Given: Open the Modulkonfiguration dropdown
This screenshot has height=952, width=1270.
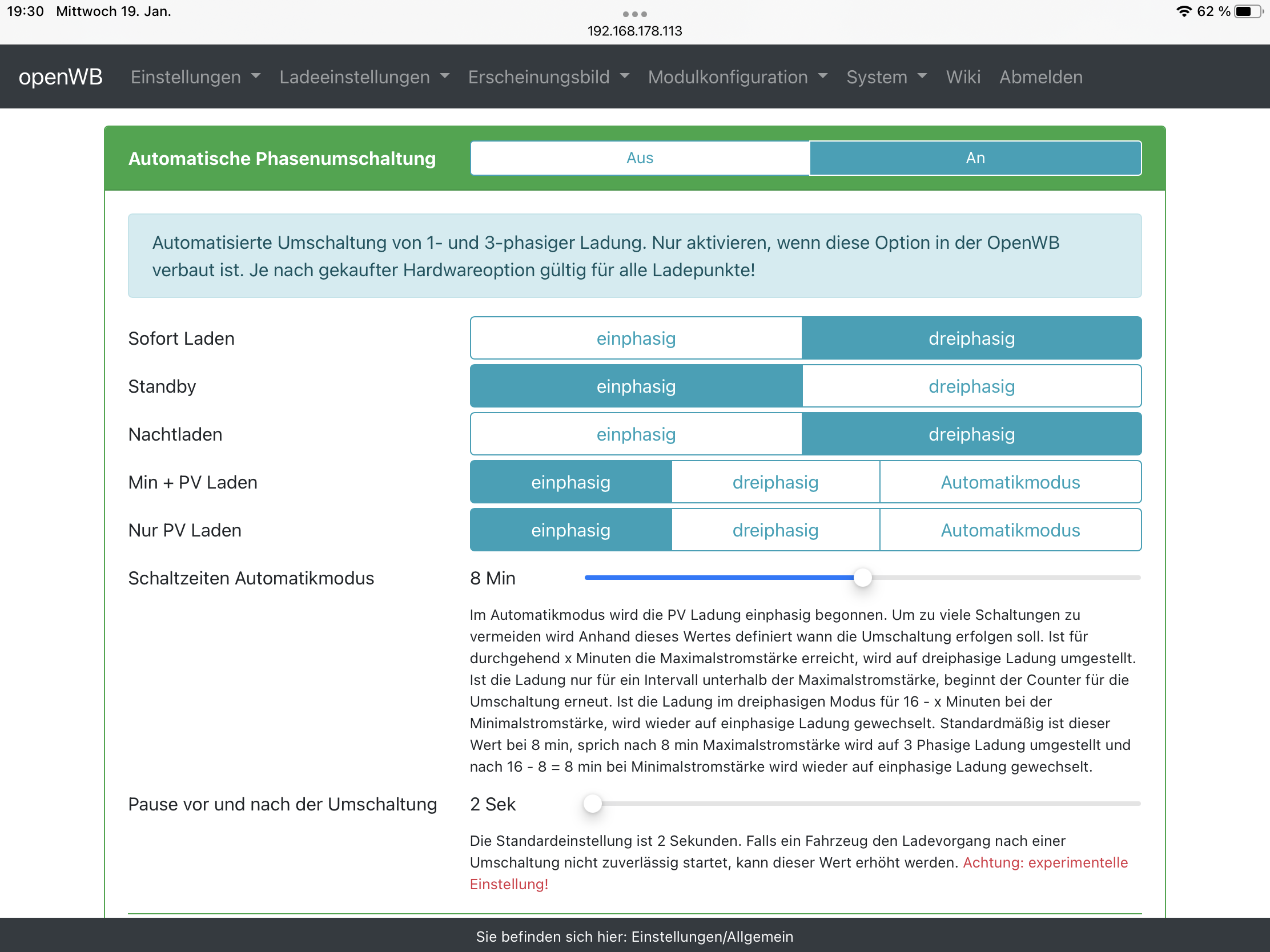Looking at the screenshot, I should [x=737, y=77].
